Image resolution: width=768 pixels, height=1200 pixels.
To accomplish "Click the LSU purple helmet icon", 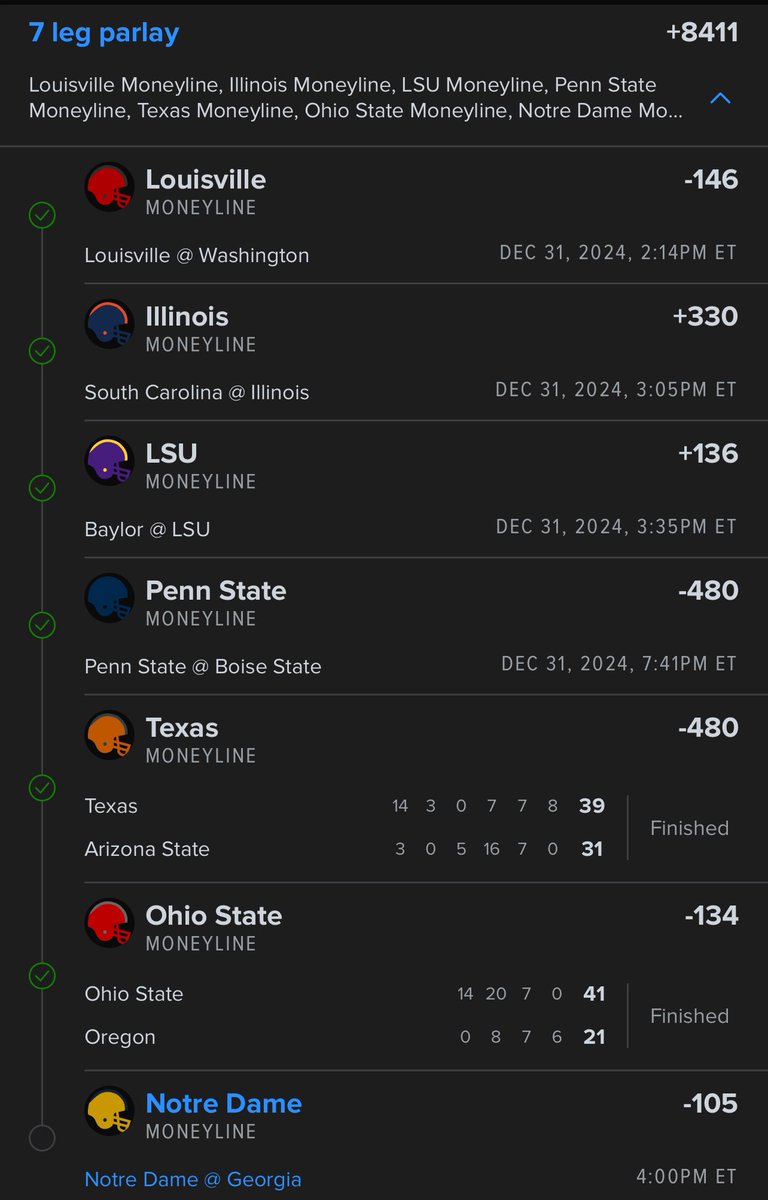I will point(109,461).
